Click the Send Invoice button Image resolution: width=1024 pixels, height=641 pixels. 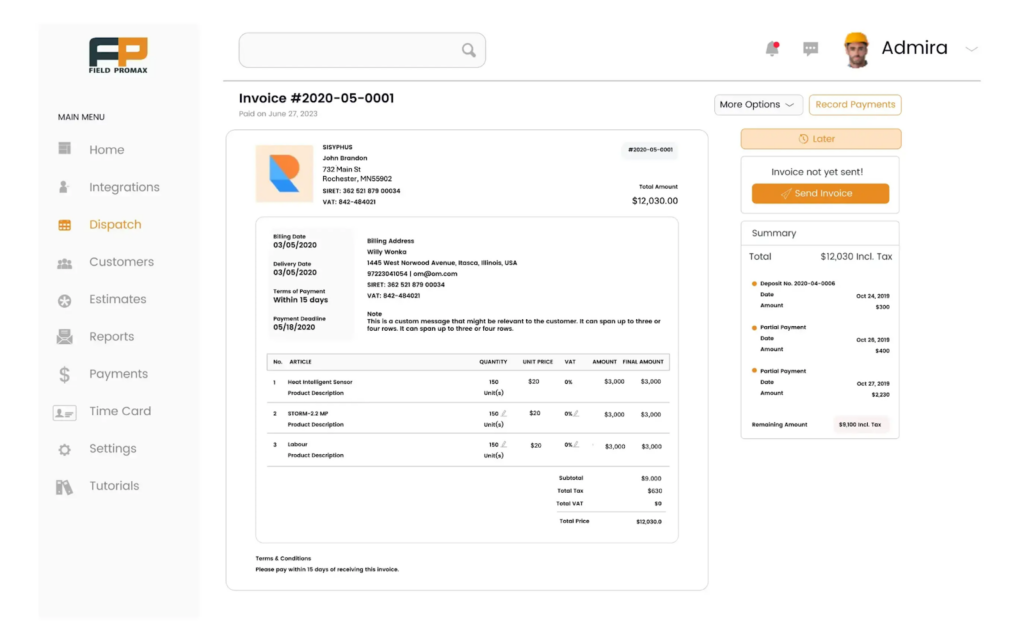coord(819,193)
